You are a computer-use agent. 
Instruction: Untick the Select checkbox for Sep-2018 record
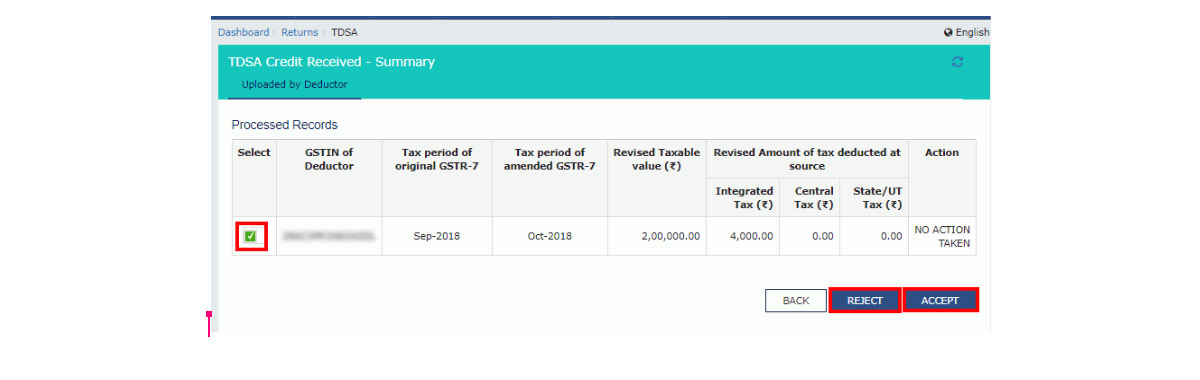(250, 236)
